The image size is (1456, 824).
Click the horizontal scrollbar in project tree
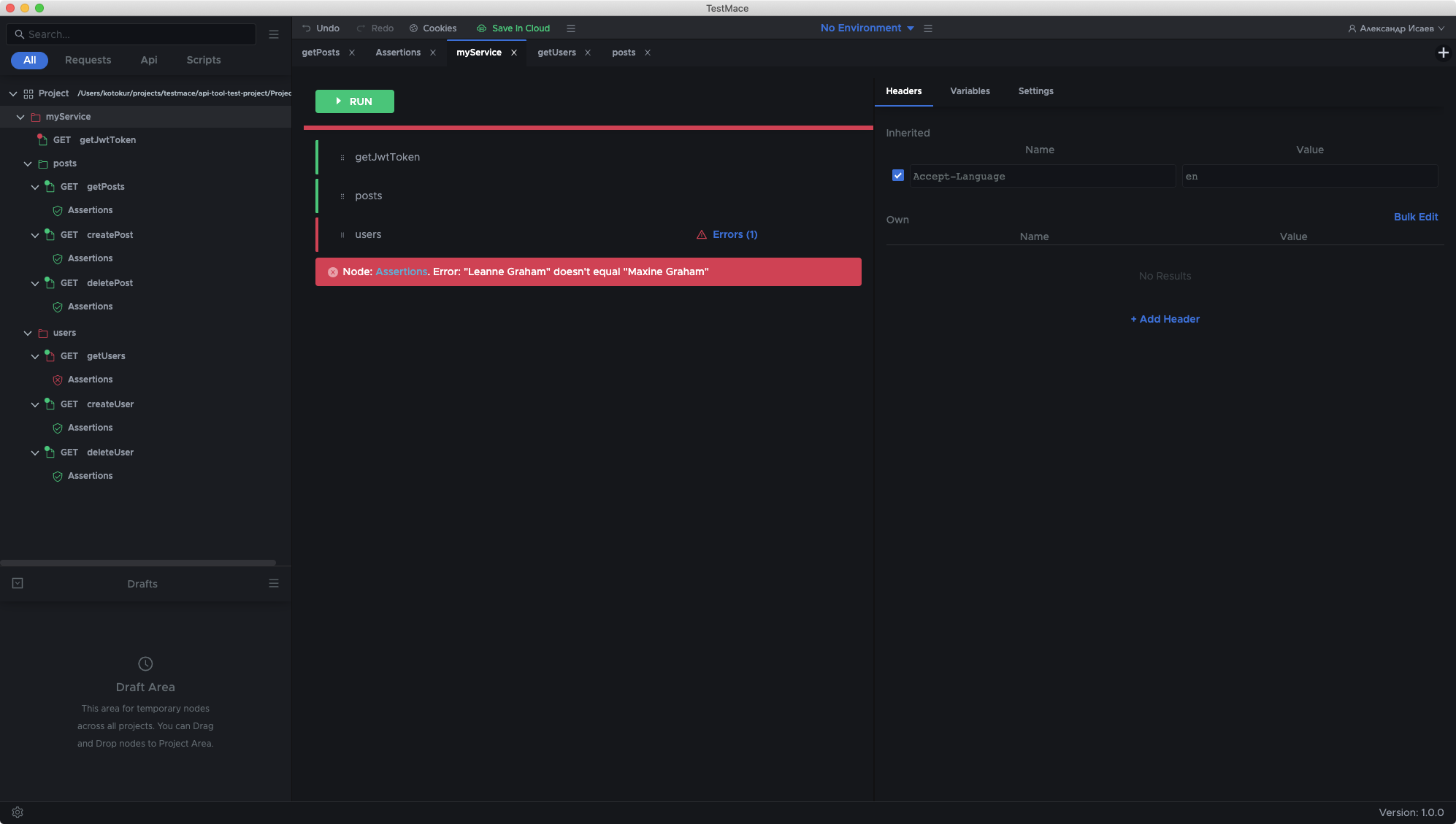pyautogui.click(x=139, y=563)
